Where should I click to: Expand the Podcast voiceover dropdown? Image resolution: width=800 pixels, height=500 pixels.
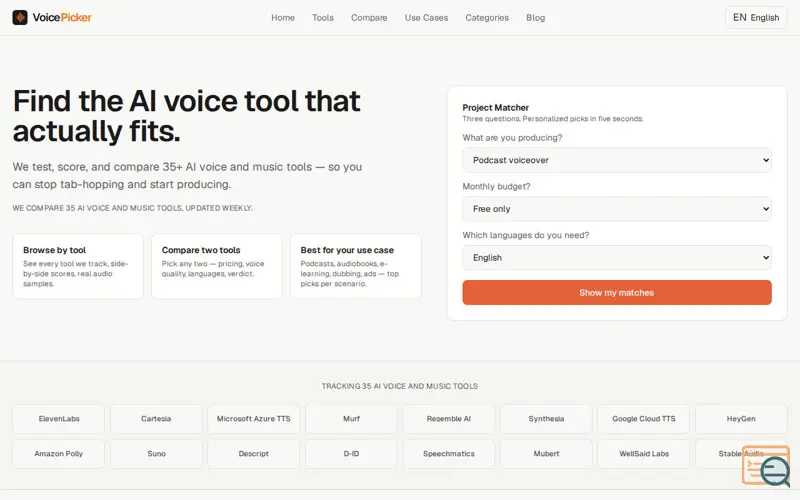(x=617, y=160)
